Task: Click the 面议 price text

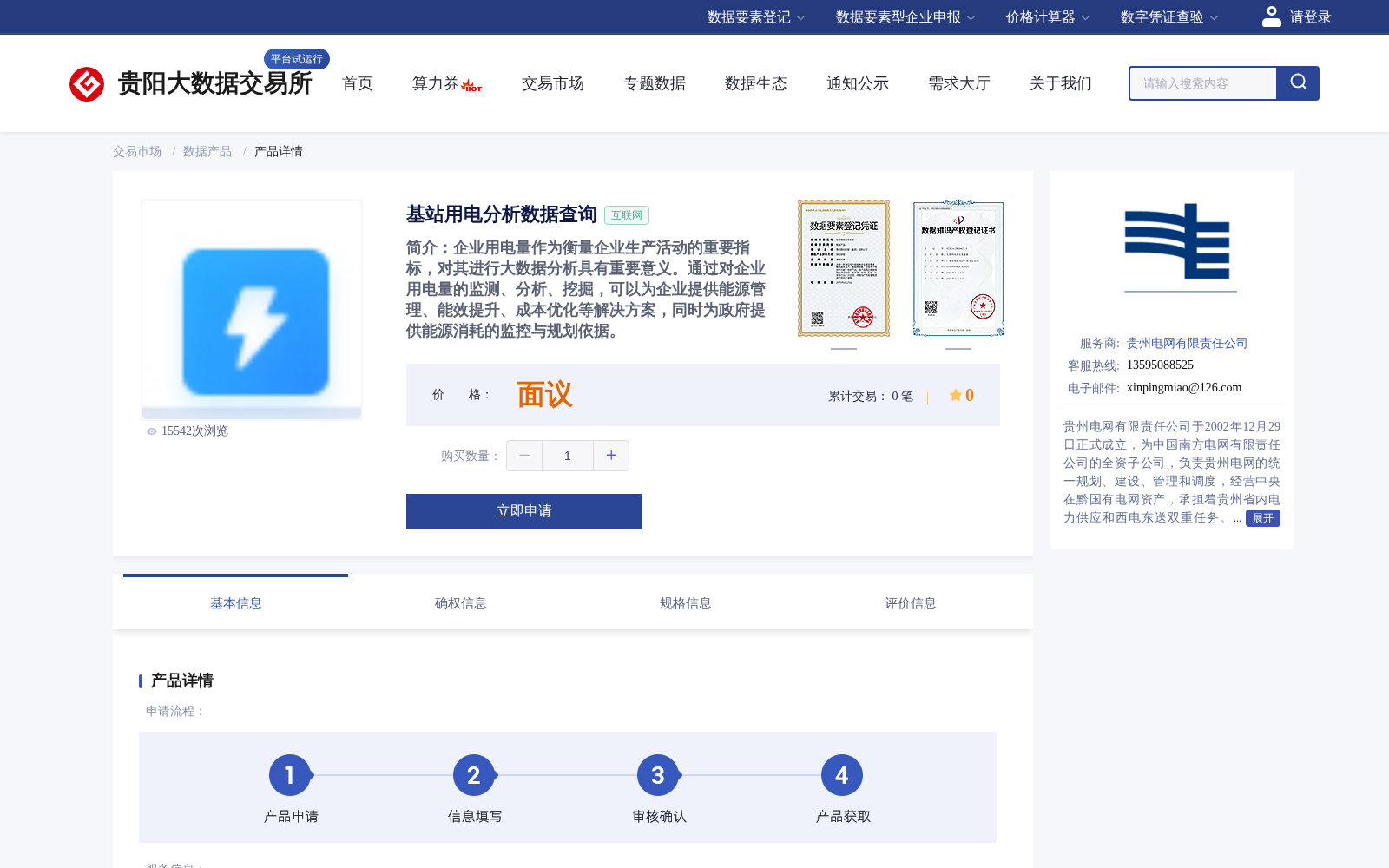Action: pyautogui.click(x=545, y=395)
